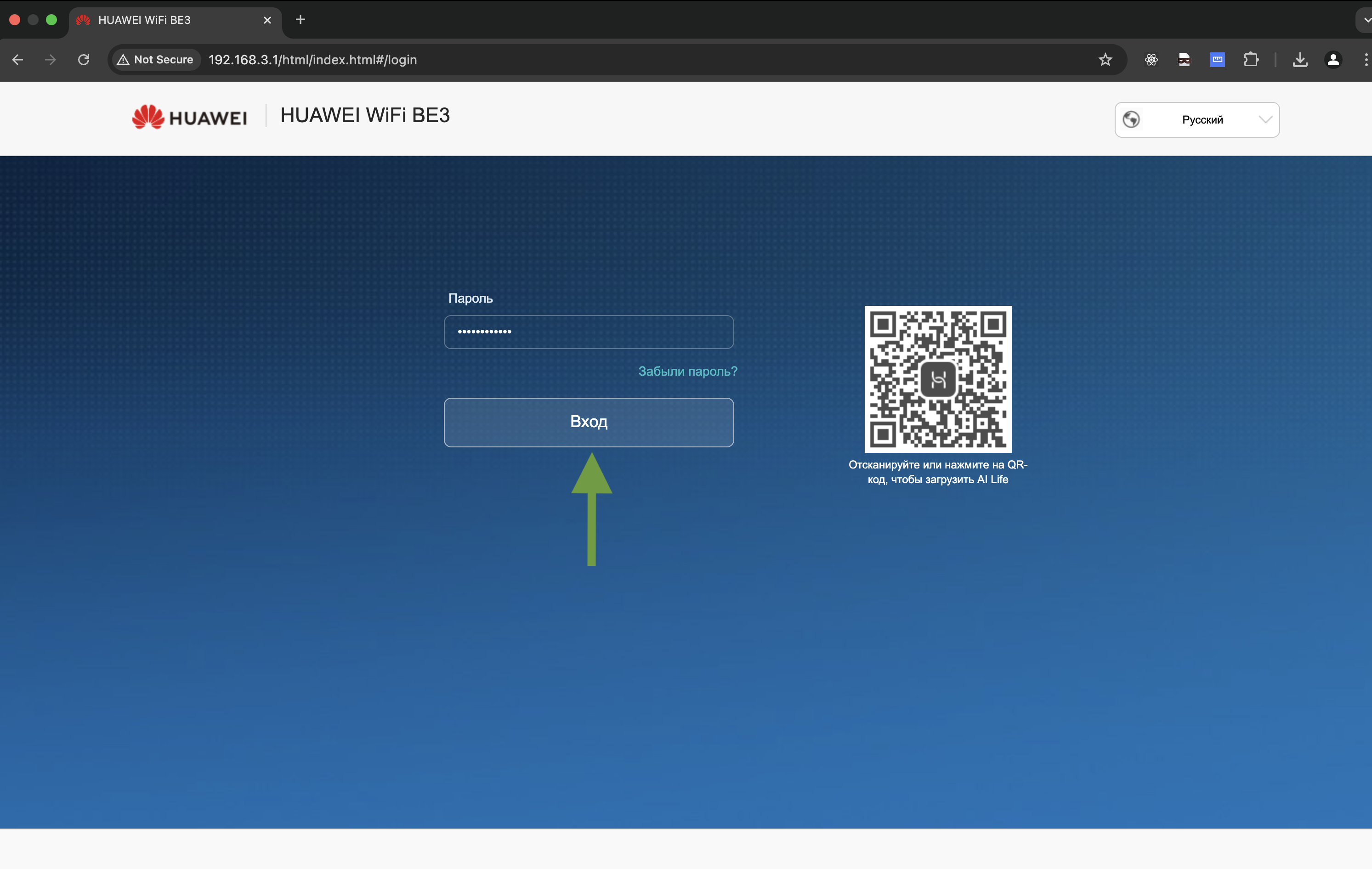Click the AI Life QR code
Screen dimensions: 1372x869
pos(937,379)
